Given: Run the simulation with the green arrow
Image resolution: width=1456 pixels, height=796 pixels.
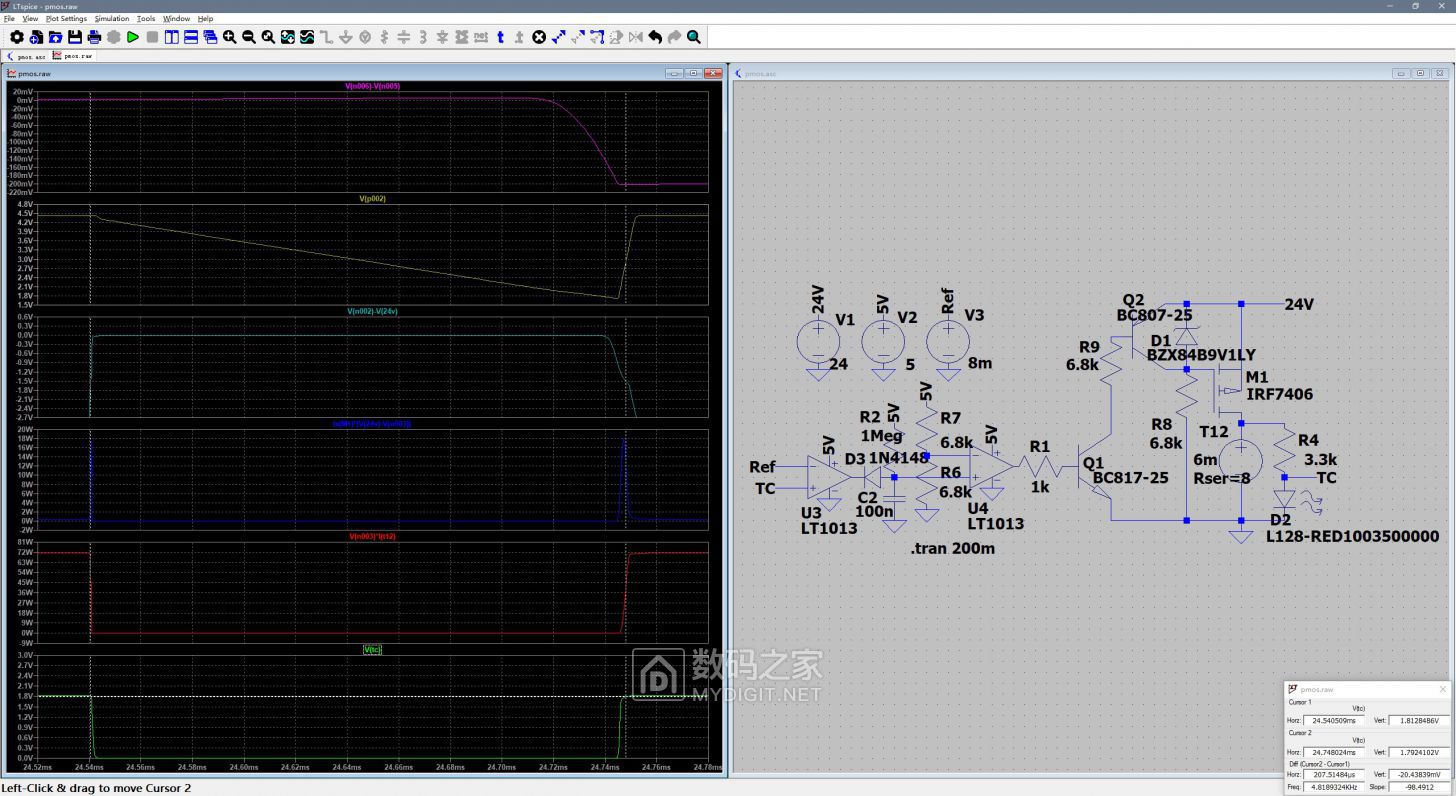Looking at the screenshot, I should pos(133,37).
